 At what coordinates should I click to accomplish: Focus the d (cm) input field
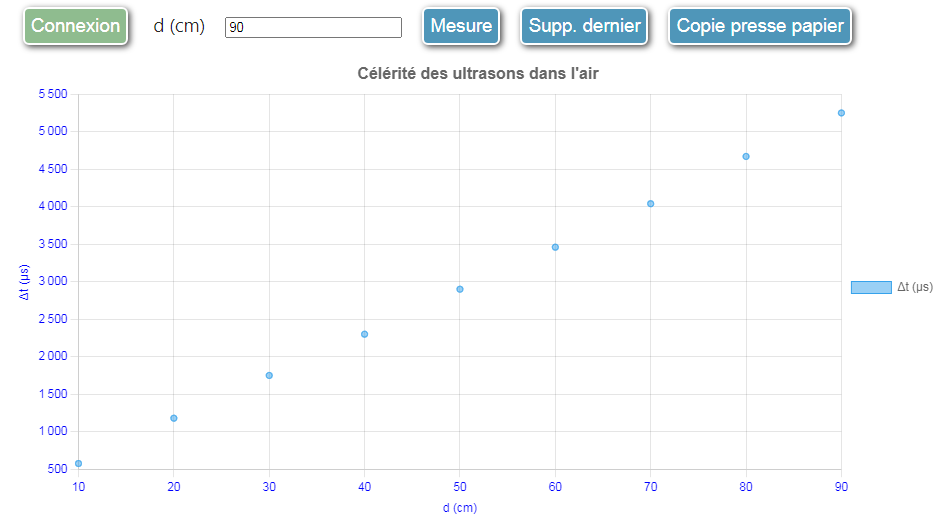pos(313,27)
